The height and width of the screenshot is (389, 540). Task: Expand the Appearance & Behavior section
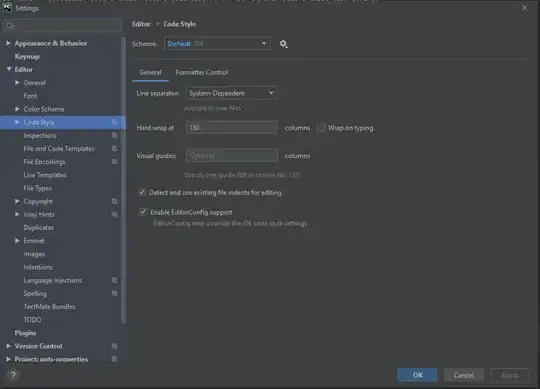tap(8, 43)
